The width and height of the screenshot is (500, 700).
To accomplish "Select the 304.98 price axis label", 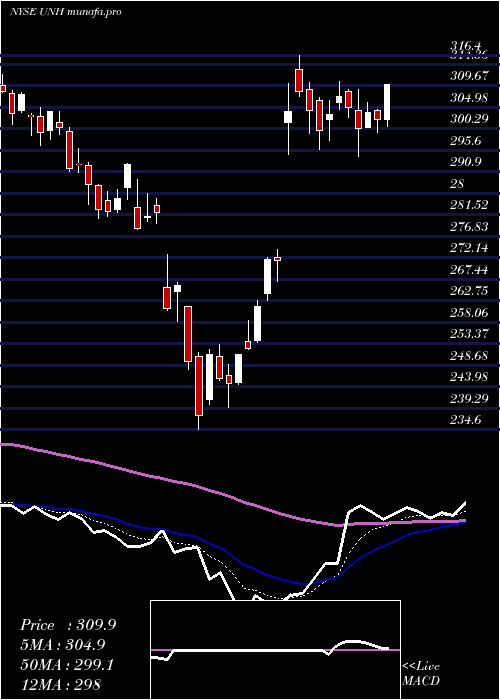I will click(x=469, y=97).
